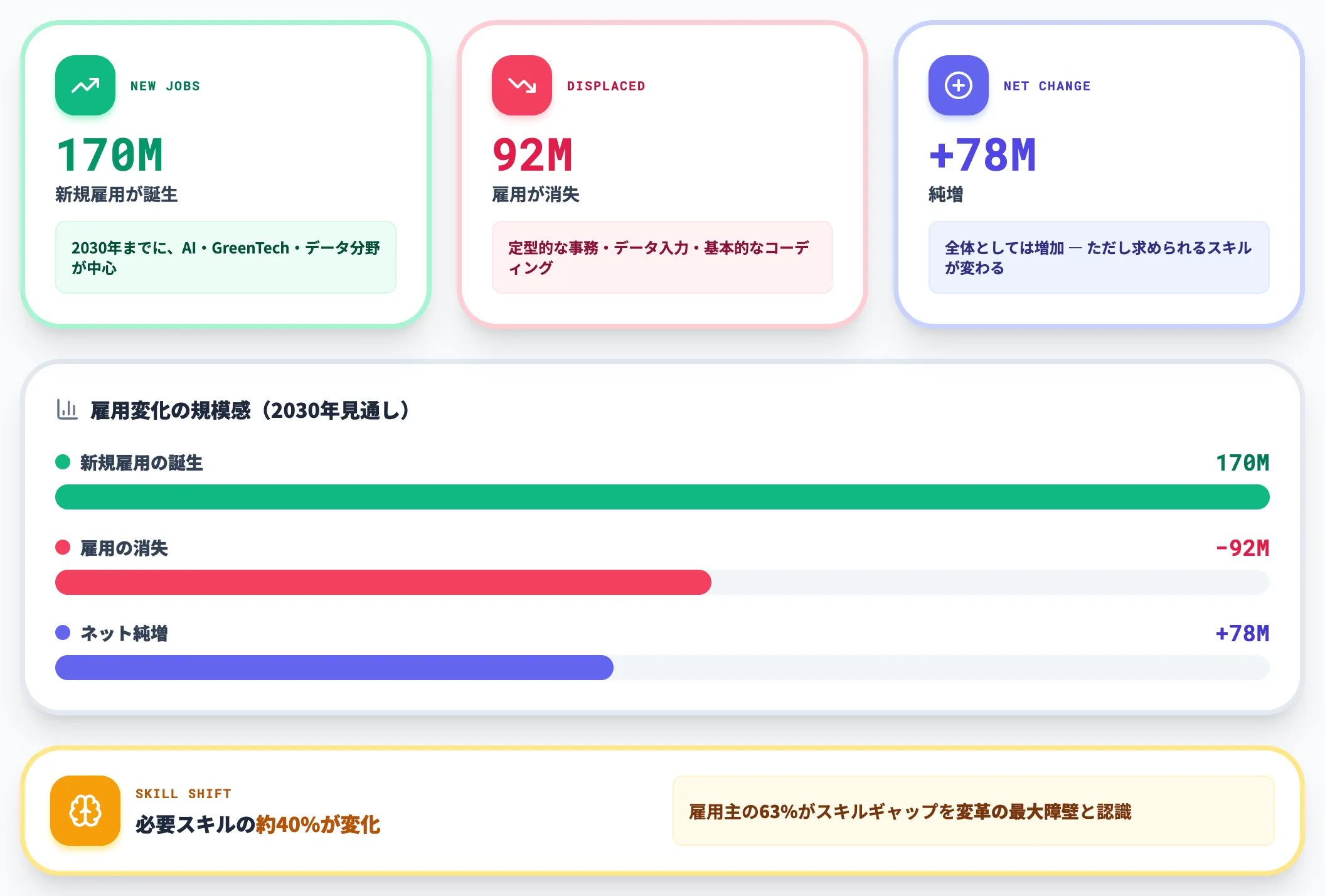1325x896 pixels.
Task: Click the large red 92M figure
Action: (x=533, y=155)
